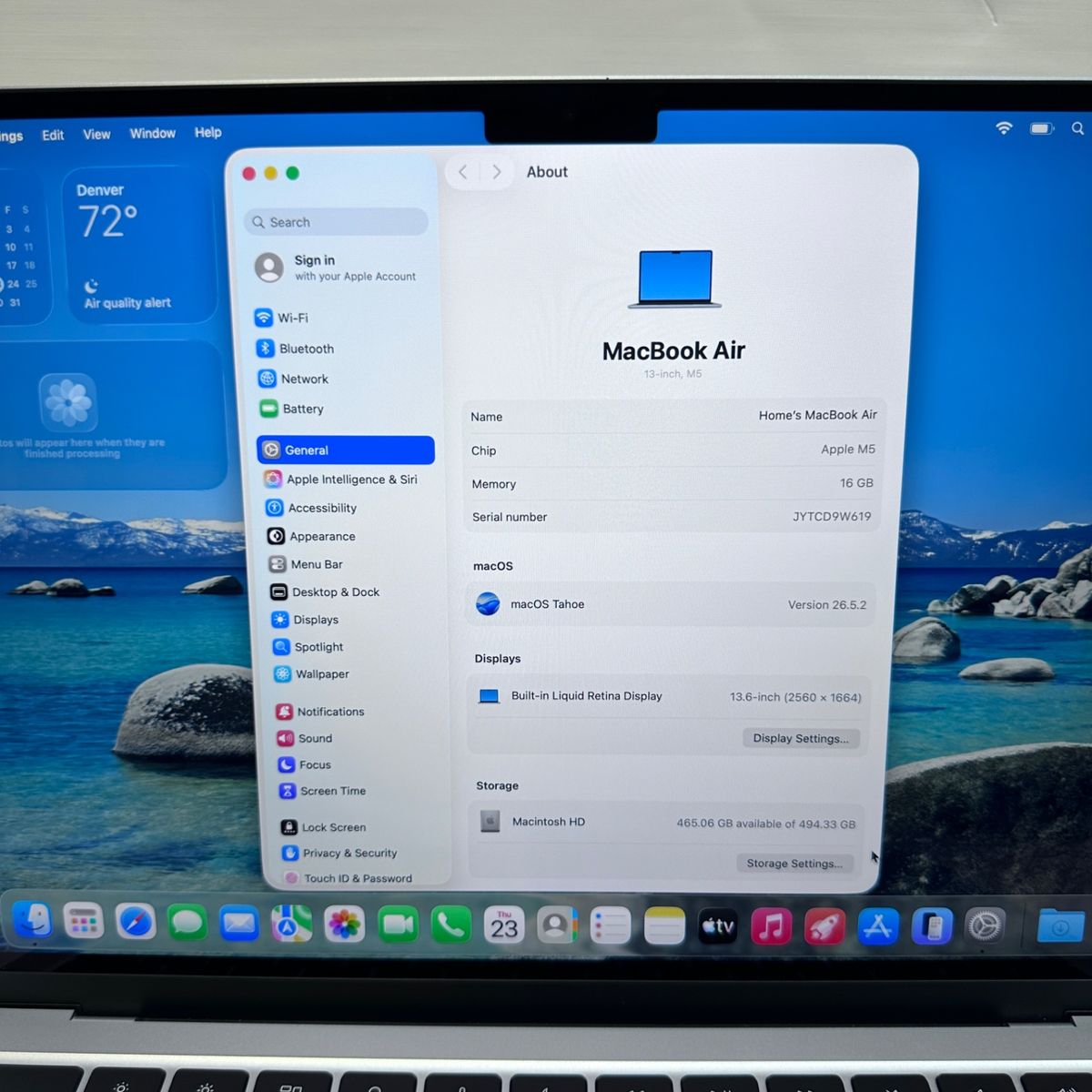Open the Displays settings in sidebar
1092x1092 pixels.
tap(305, 620)
